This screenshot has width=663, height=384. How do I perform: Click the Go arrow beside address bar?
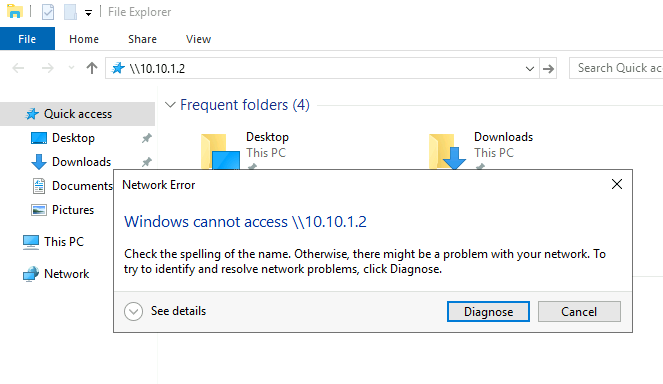tap(548, 69)
